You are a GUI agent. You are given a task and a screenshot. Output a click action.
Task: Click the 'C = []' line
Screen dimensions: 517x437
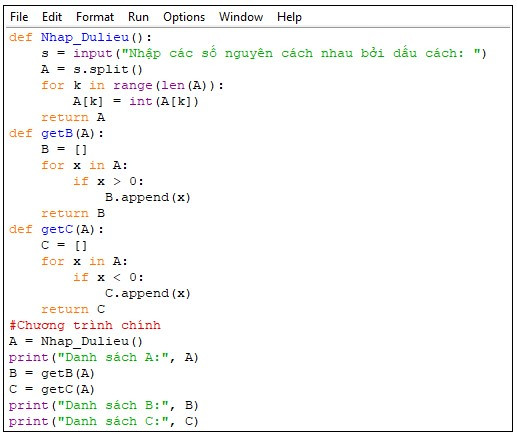64,245
